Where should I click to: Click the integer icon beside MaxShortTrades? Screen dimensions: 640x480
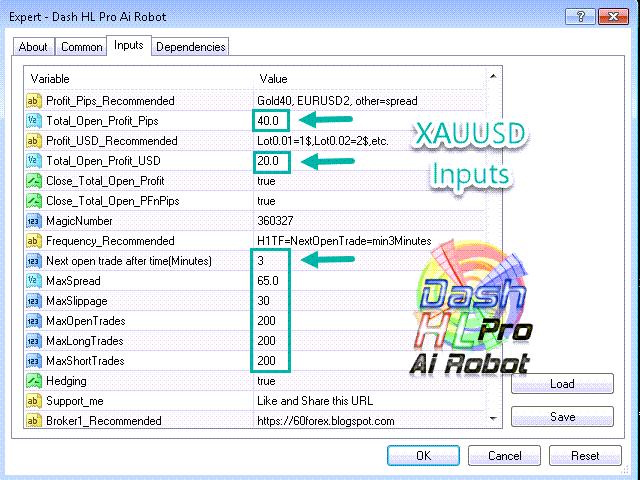coord(34,361)
